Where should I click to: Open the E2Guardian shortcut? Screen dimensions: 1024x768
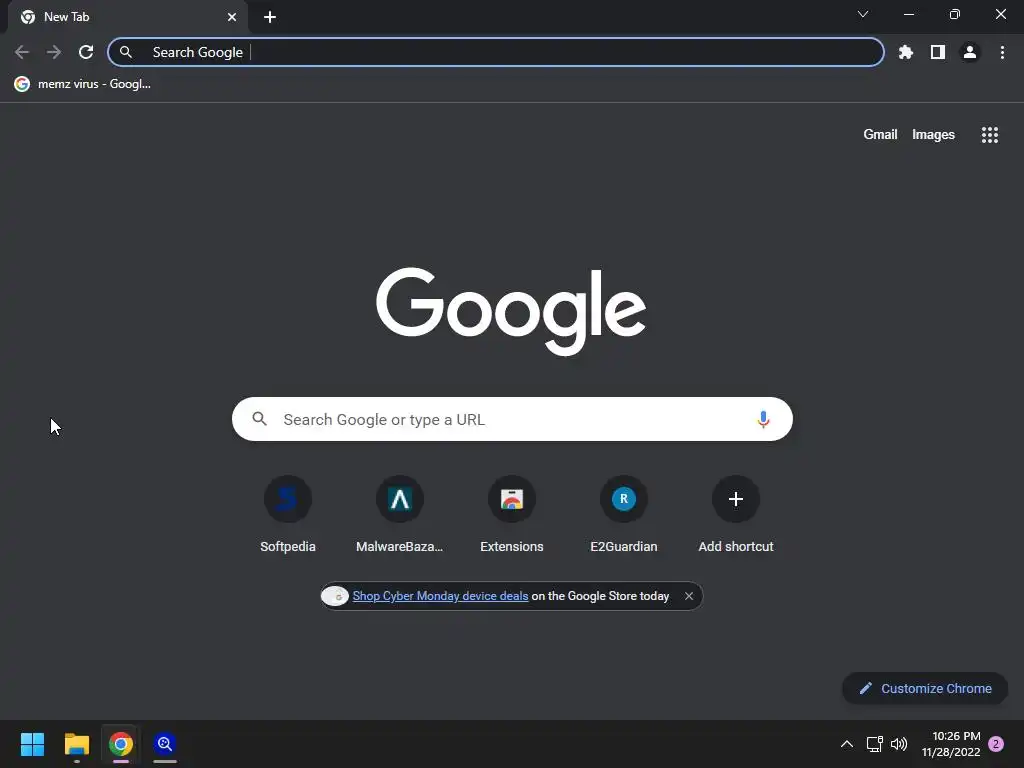click(624, 515)
